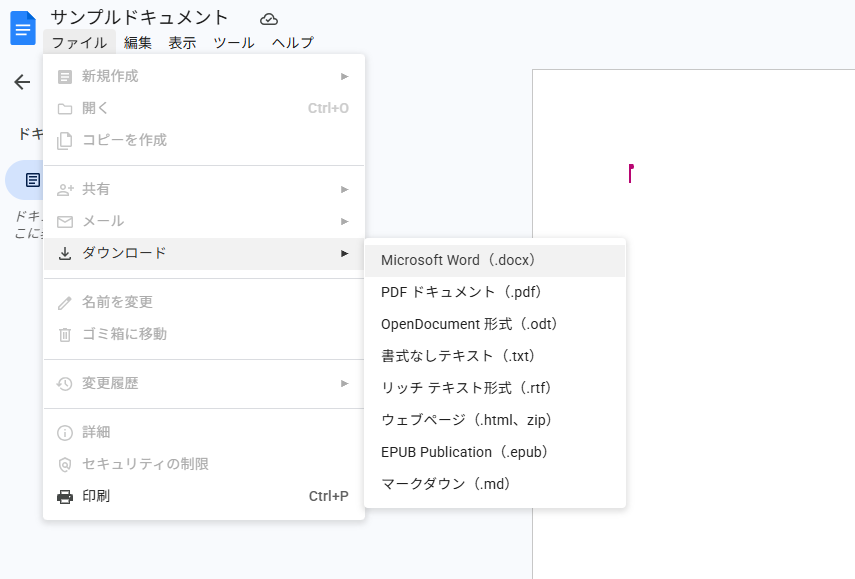Click the サンプルドキュメント title field
Screen dimensions: 855x579
[140, 17]
